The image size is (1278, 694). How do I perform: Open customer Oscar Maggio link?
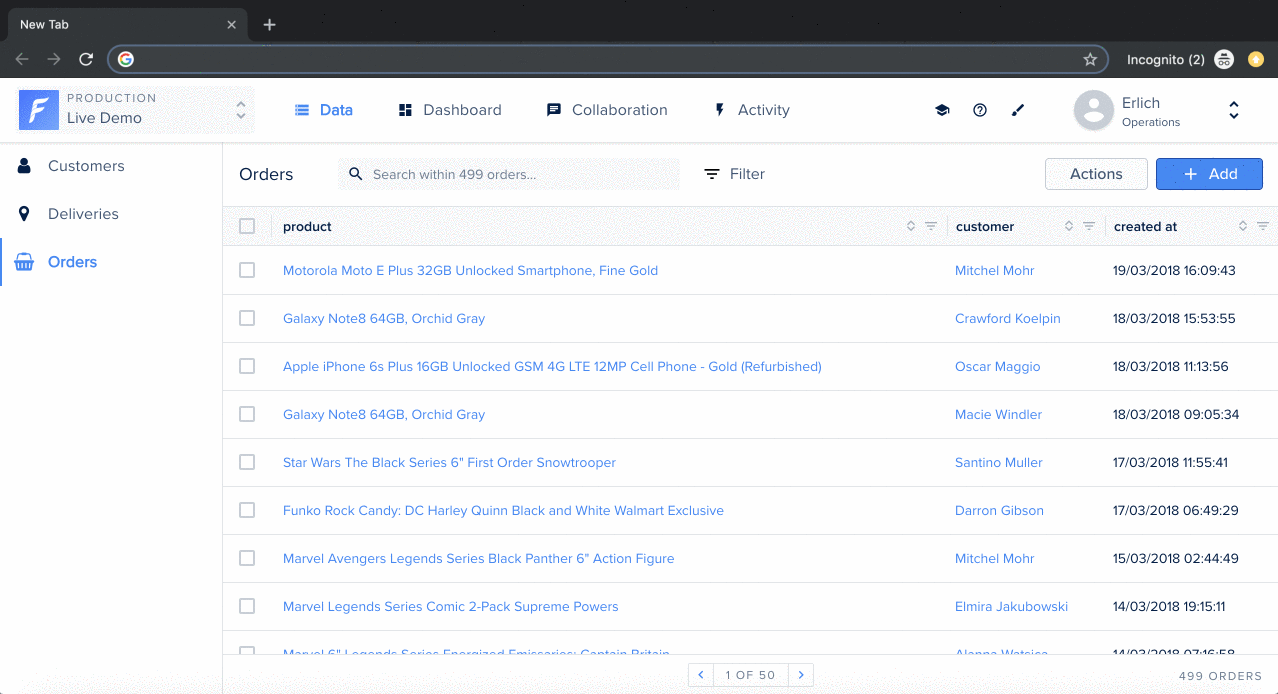(998, 366)
